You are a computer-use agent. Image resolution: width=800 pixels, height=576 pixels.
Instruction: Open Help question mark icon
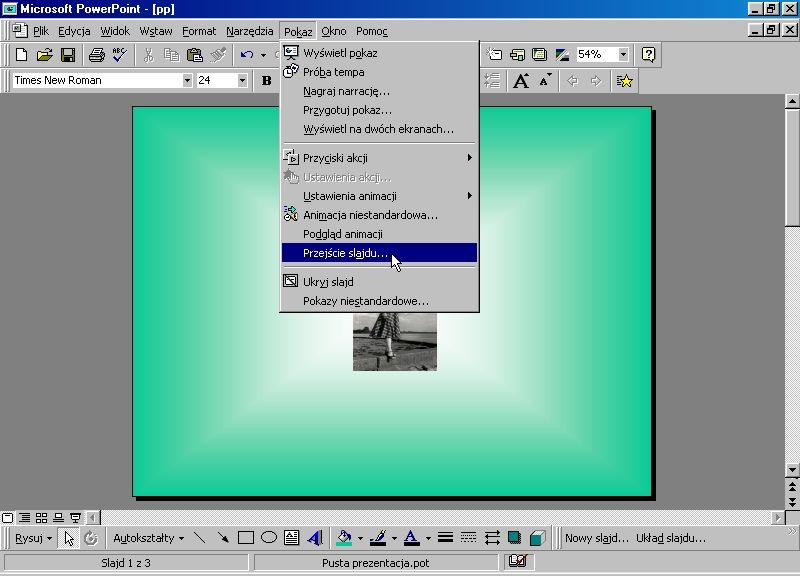(648, 55)
